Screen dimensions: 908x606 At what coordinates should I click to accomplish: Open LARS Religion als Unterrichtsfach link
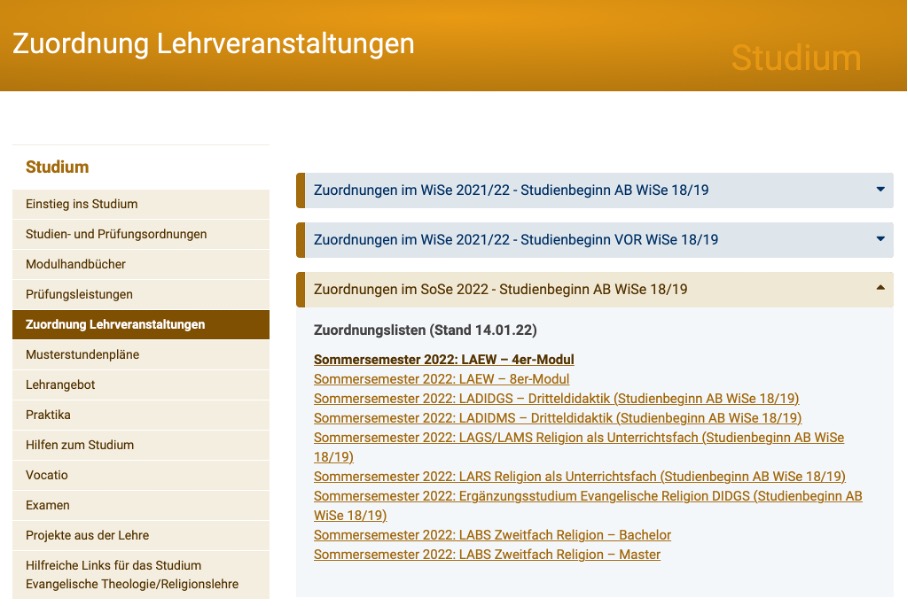(580, 476)
